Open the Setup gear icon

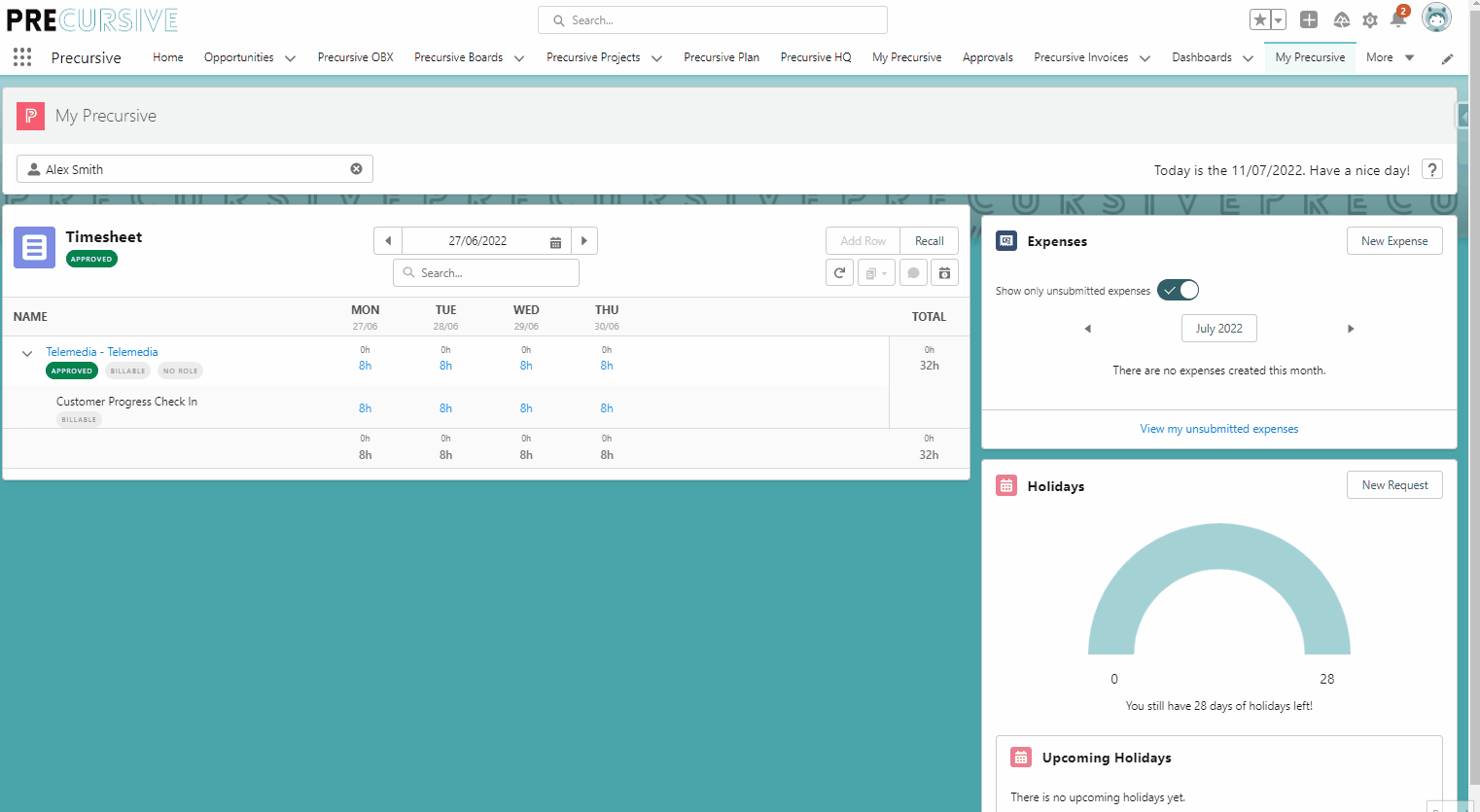click(x=1370, y=19)
